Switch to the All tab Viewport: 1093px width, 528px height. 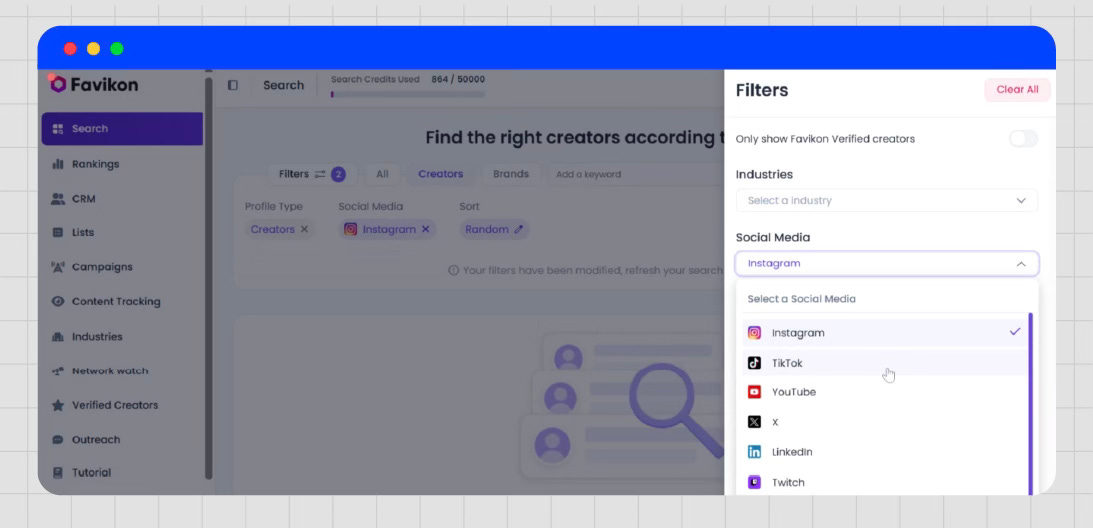click(382, 174)
